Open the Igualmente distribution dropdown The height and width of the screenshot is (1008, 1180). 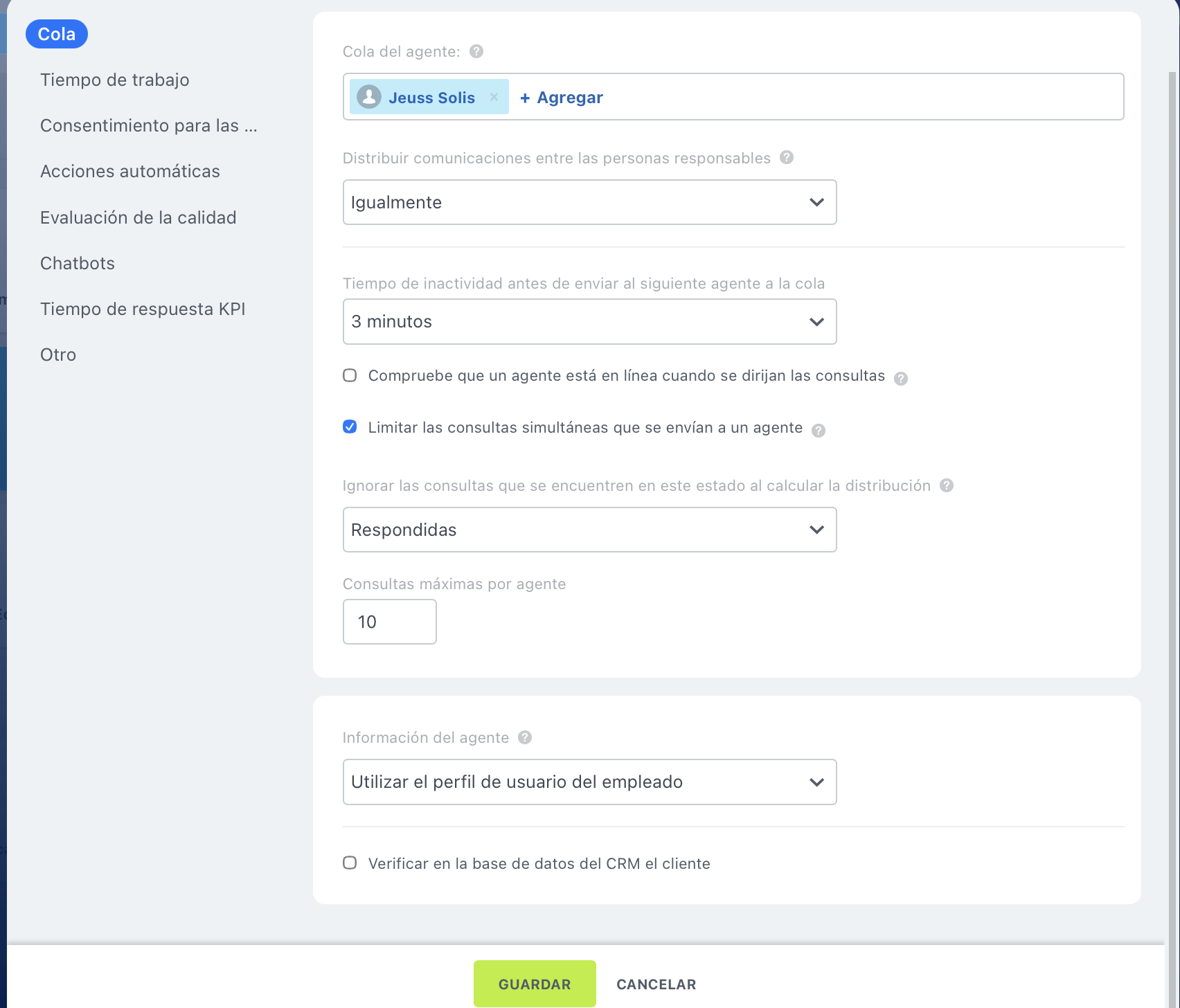589,202
